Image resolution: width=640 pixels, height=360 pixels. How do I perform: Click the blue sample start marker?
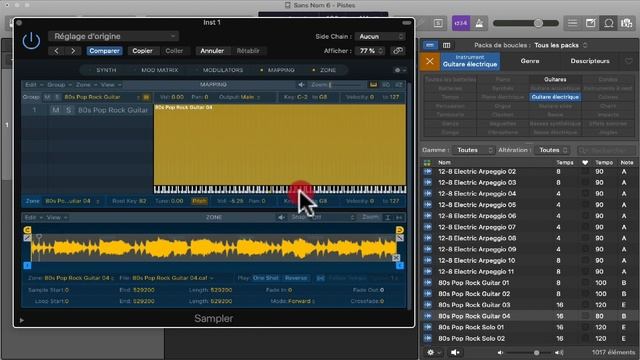click(27, 265)
